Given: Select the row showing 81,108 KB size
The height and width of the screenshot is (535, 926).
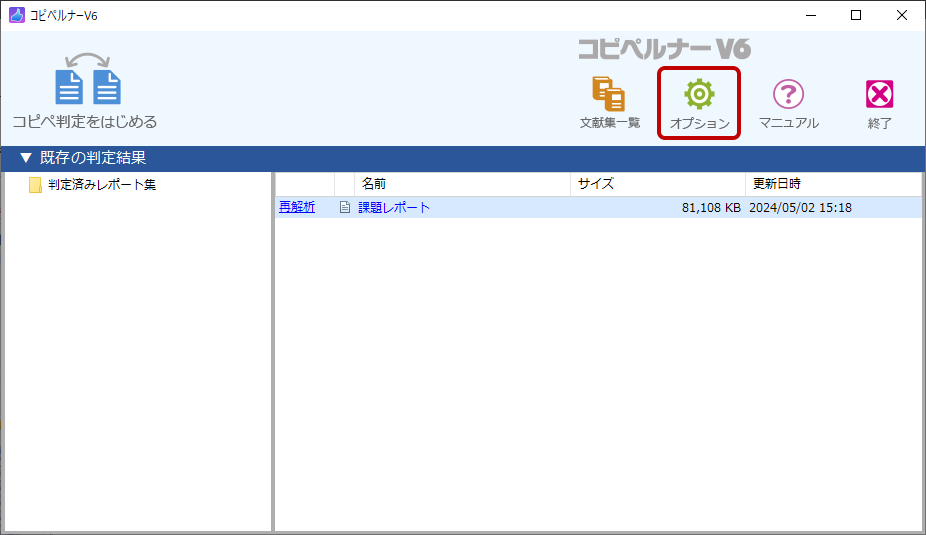Looking at the screenshot, I should click(710, 208).
